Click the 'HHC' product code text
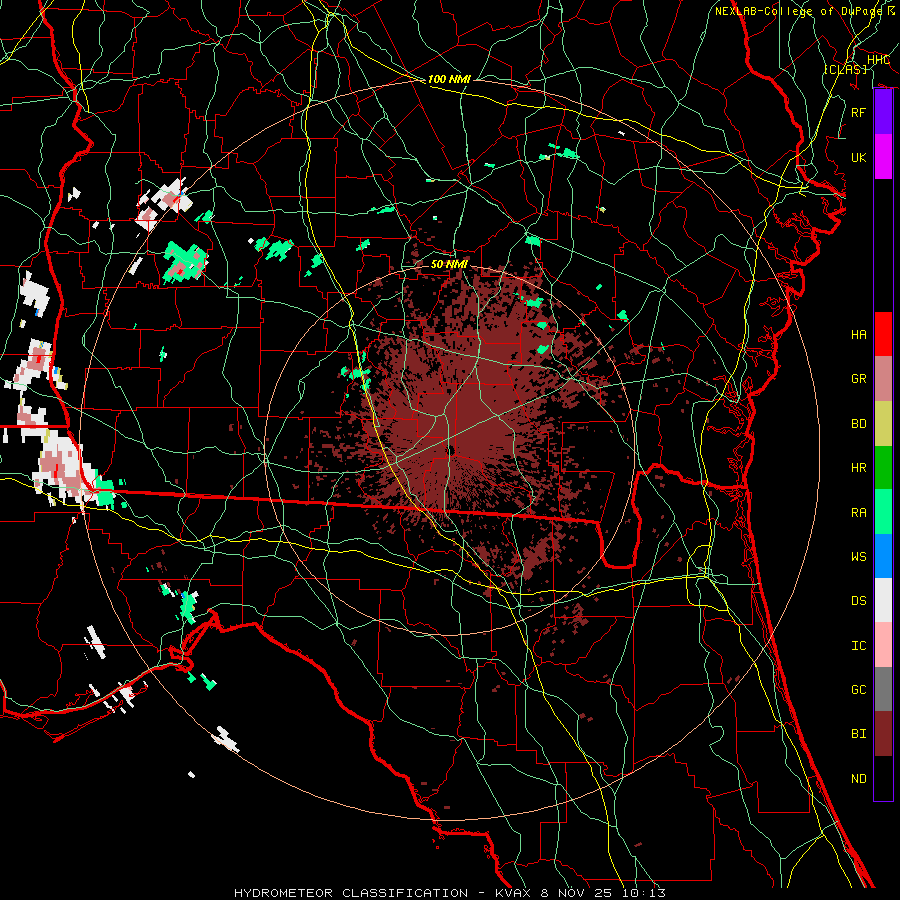 pyautogui.click(x=878, y=60)
